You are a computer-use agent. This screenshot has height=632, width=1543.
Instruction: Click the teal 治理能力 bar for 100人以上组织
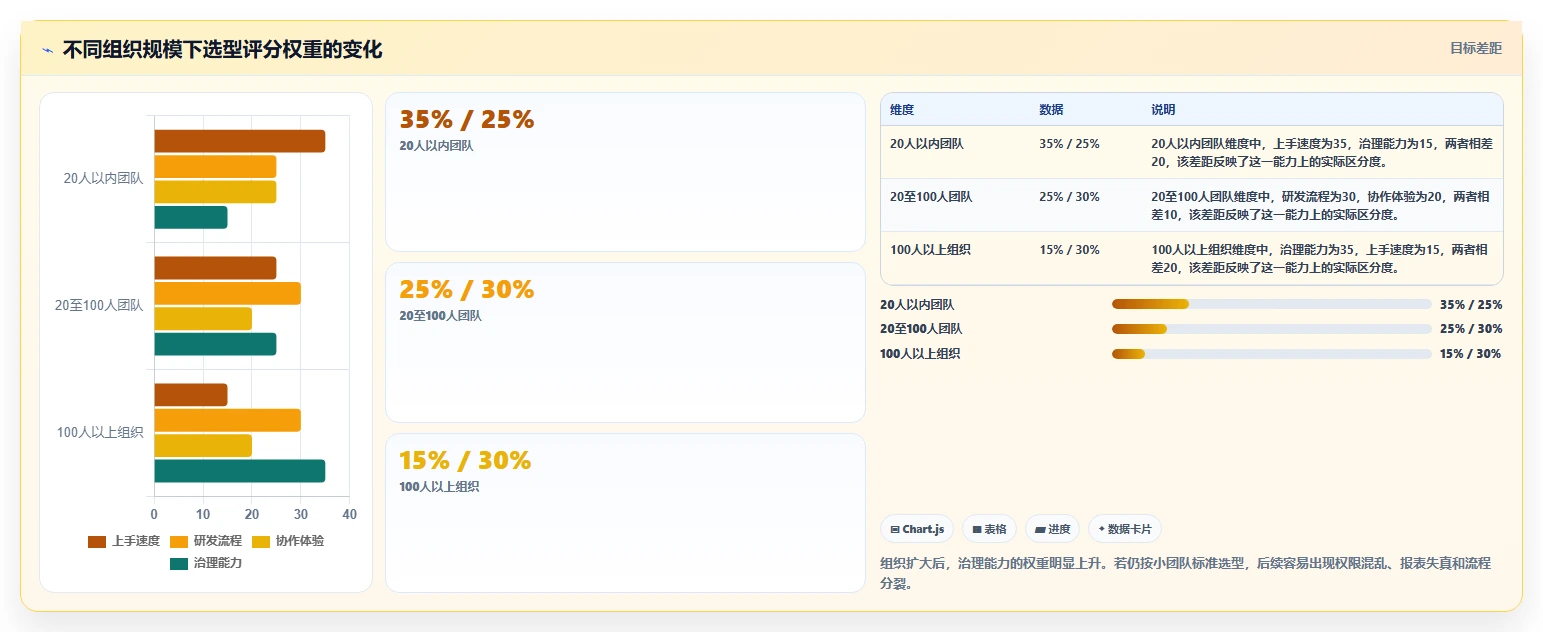tap(240, 471)
